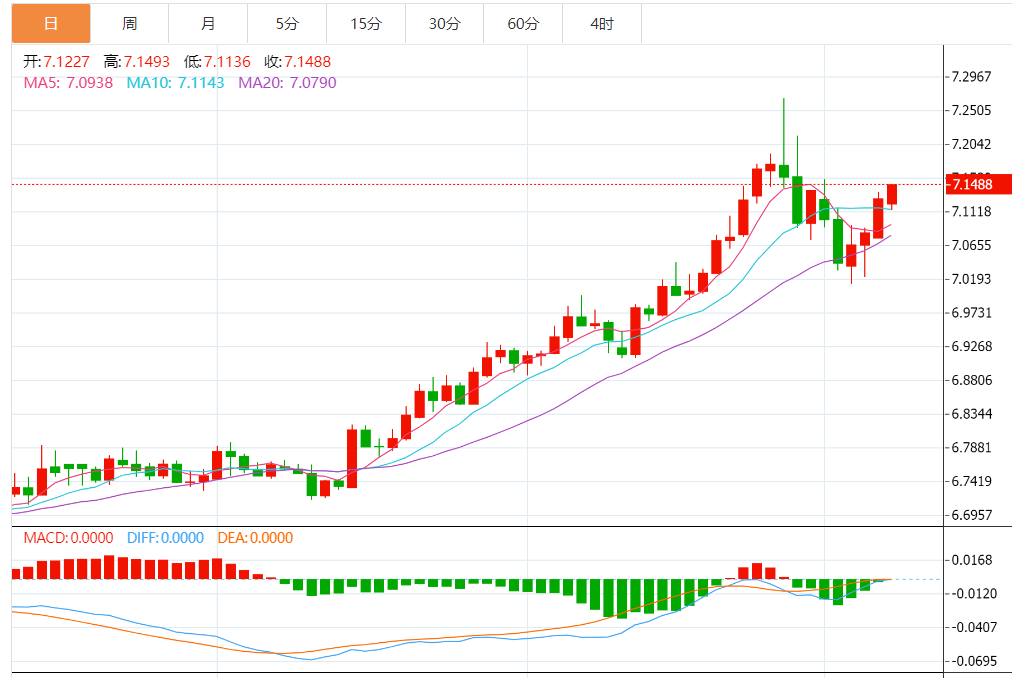Viewport: 1012px width, 678px height.
Task: Click the 6.7881 price axis label
Action: (x=971, y=447)
